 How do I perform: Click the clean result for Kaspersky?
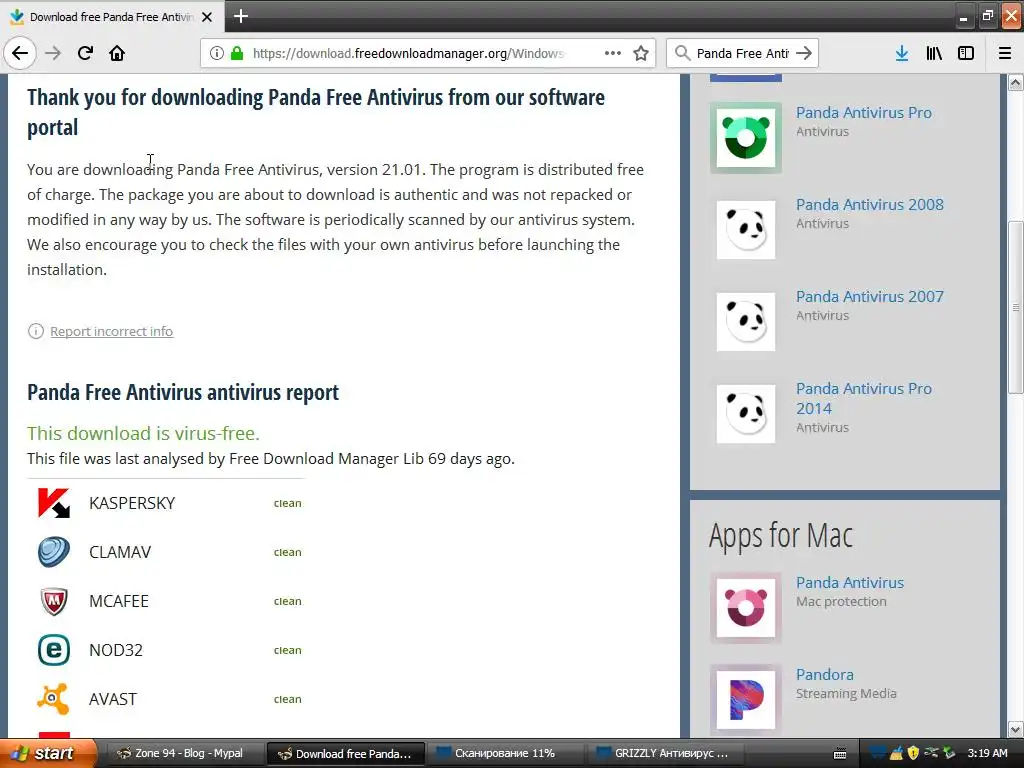coord(287,504)
